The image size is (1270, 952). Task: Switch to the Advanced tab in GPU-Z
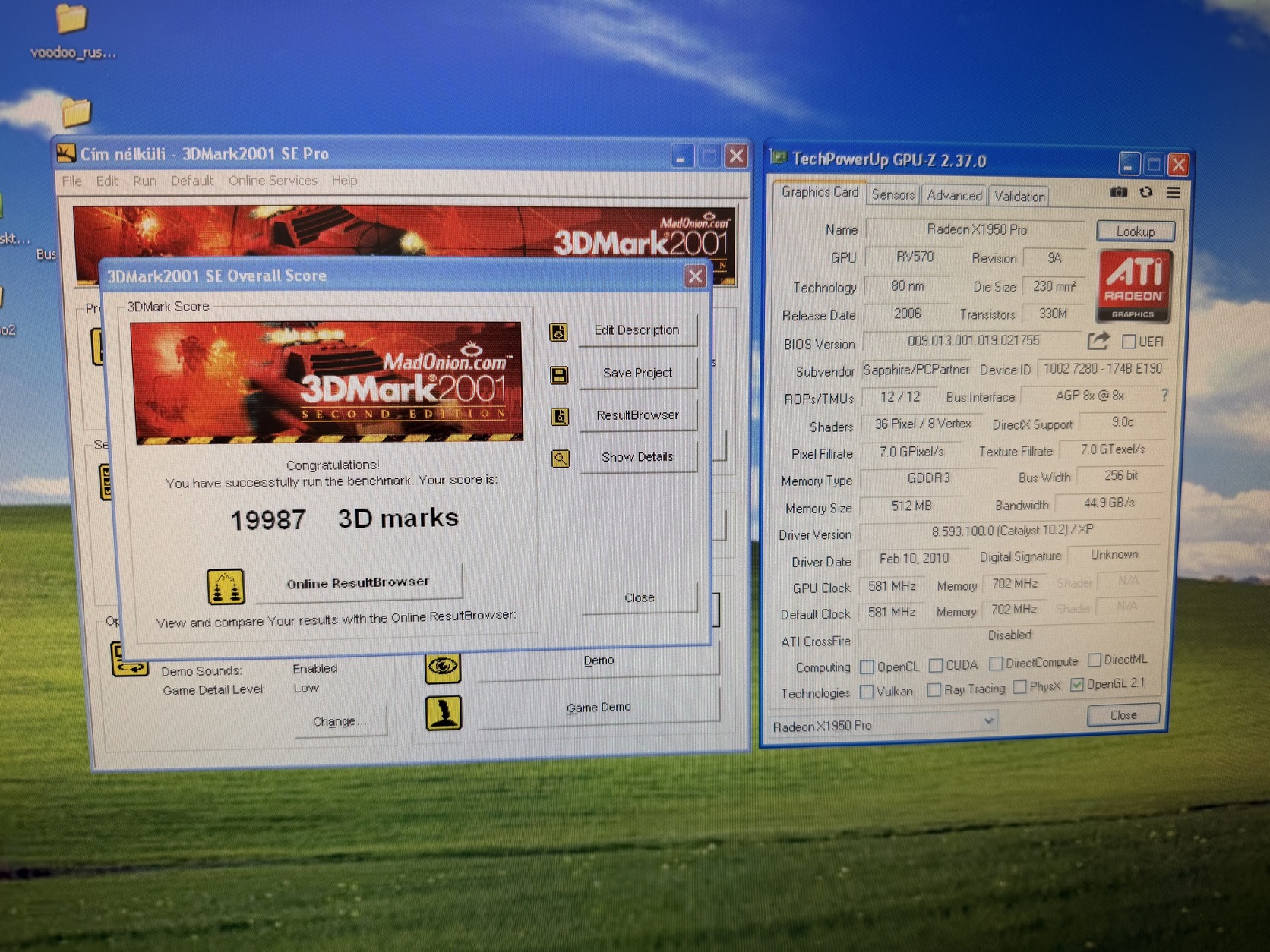pos(954,195)
